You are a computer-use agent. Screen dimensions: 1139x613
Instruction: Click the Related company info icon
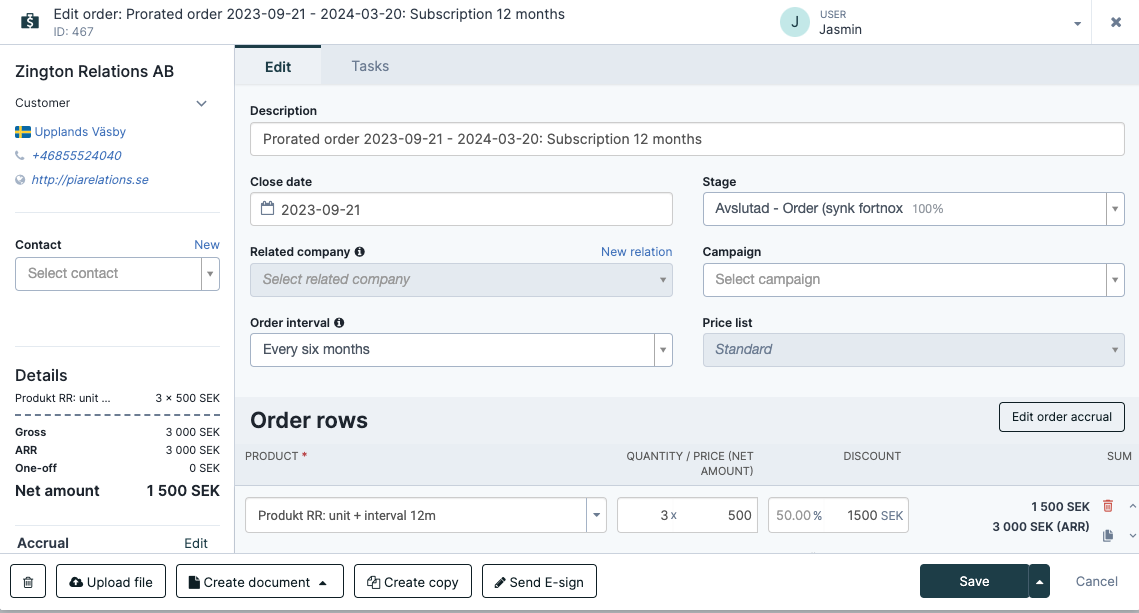(x=360, y=251)
